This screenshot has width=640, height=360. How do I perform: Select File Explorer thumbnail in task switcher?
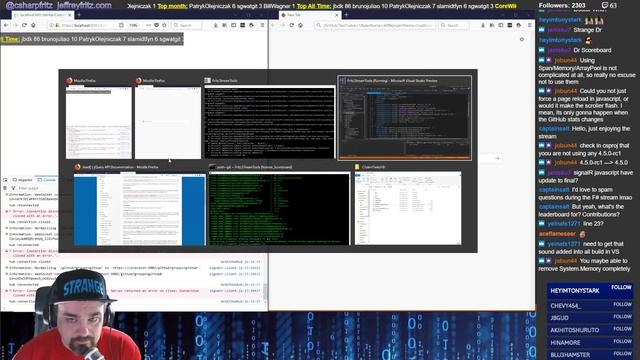(408, 205)
